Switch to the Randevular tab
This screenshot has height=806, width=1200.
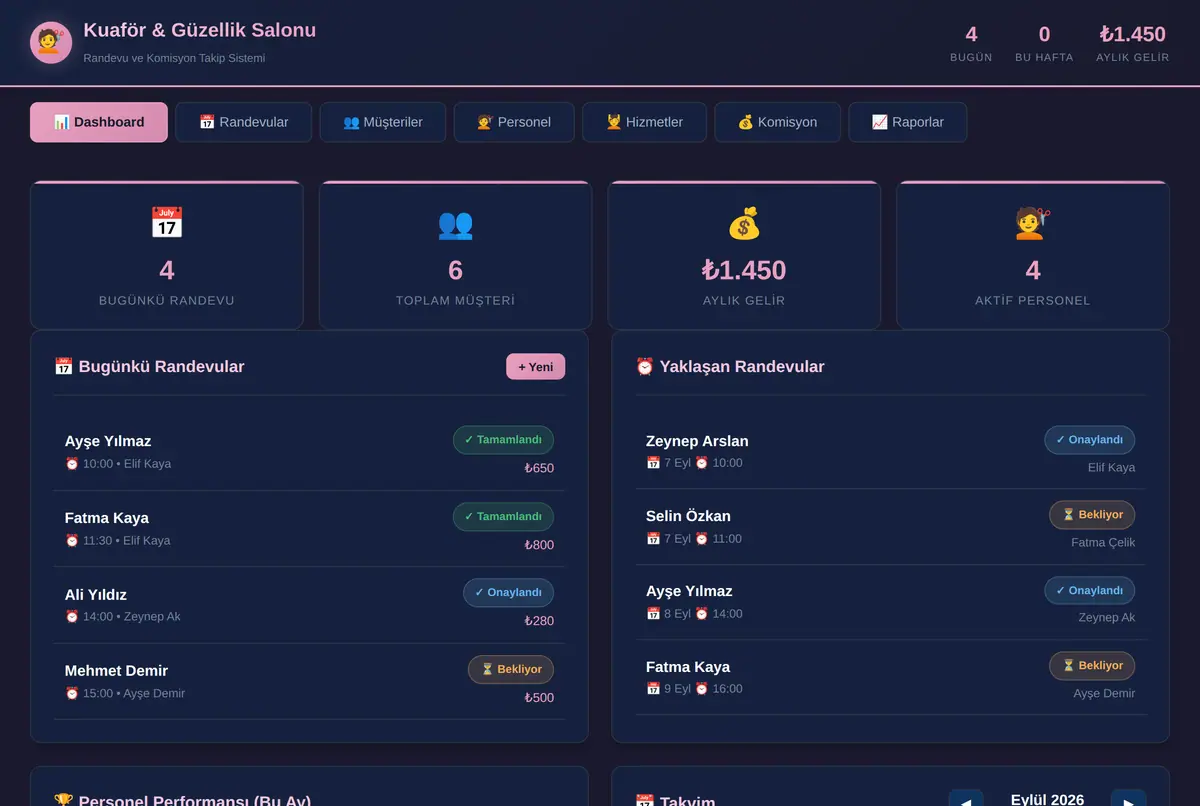click(244, 122)
